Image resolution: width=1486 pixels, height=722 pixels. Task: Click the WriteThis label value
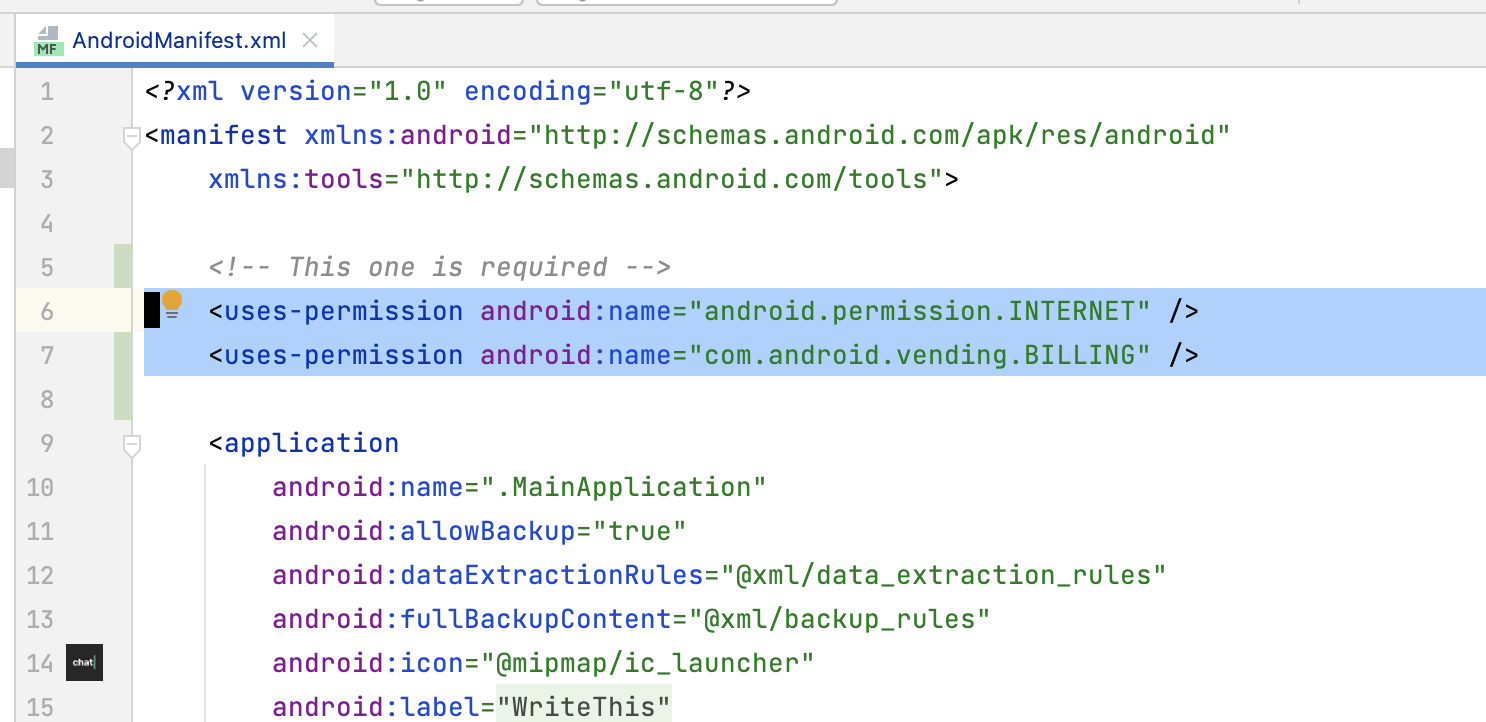[583, 707]
